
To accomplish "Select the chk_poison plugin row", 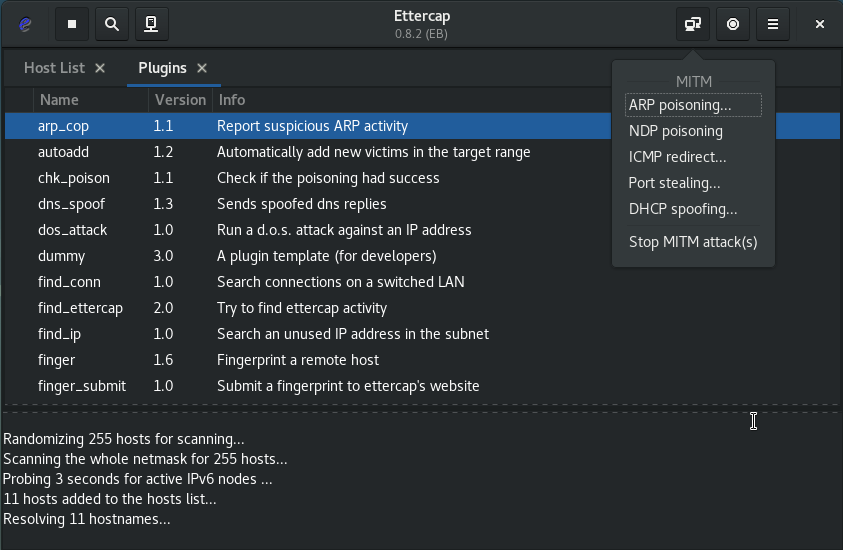I will point(74,178).
